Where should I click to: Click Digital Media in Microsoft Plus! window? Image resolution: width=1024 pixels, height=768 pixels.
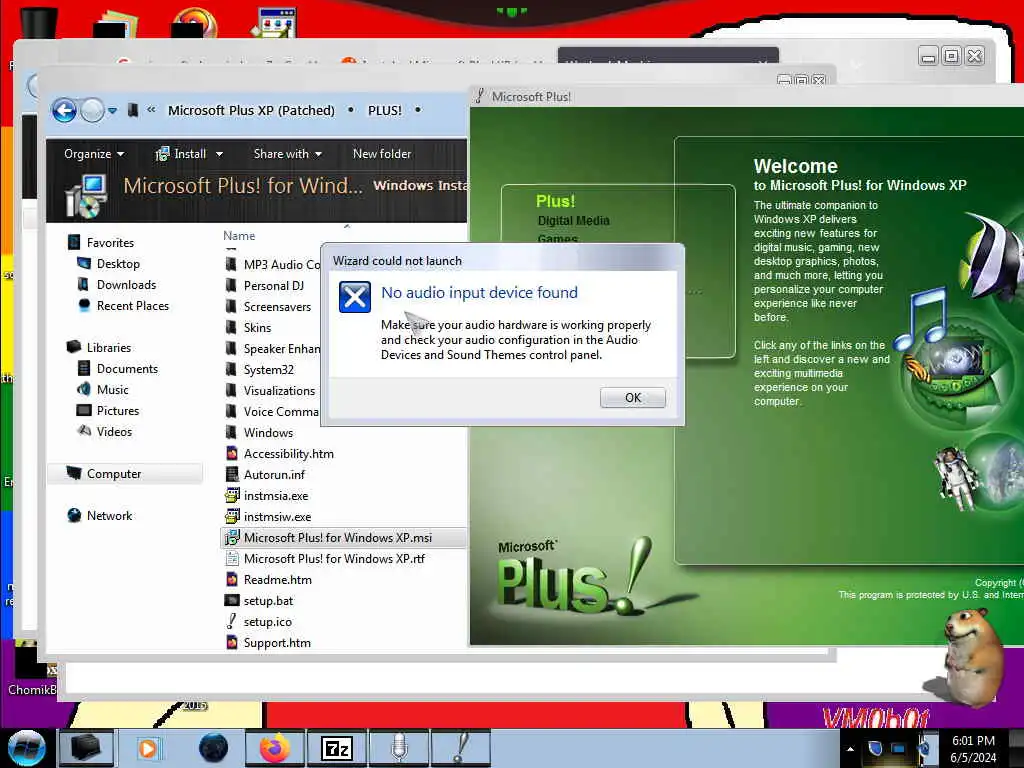(x=573, y=221)
